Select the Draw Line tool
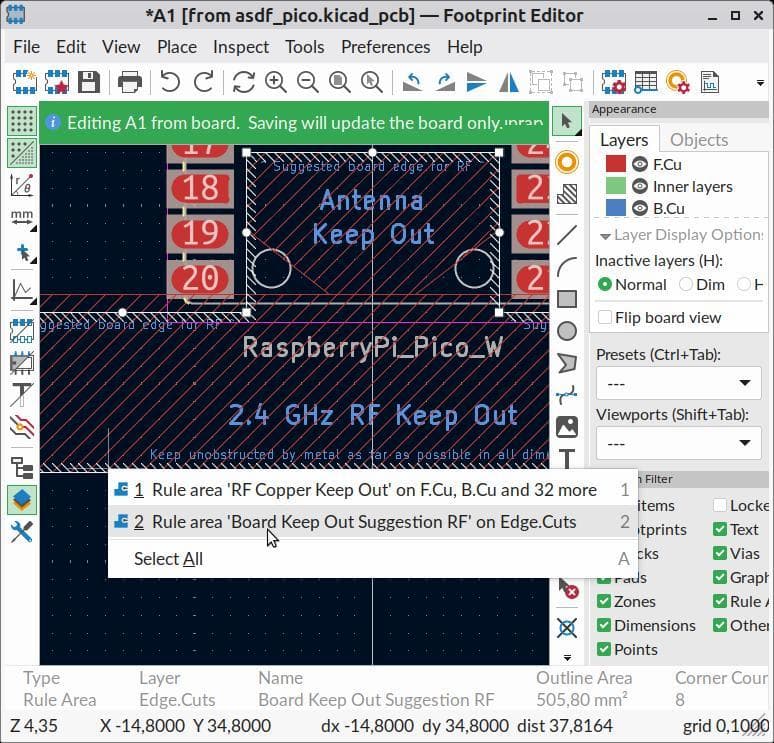774x743 pixels. coord(567,235)
